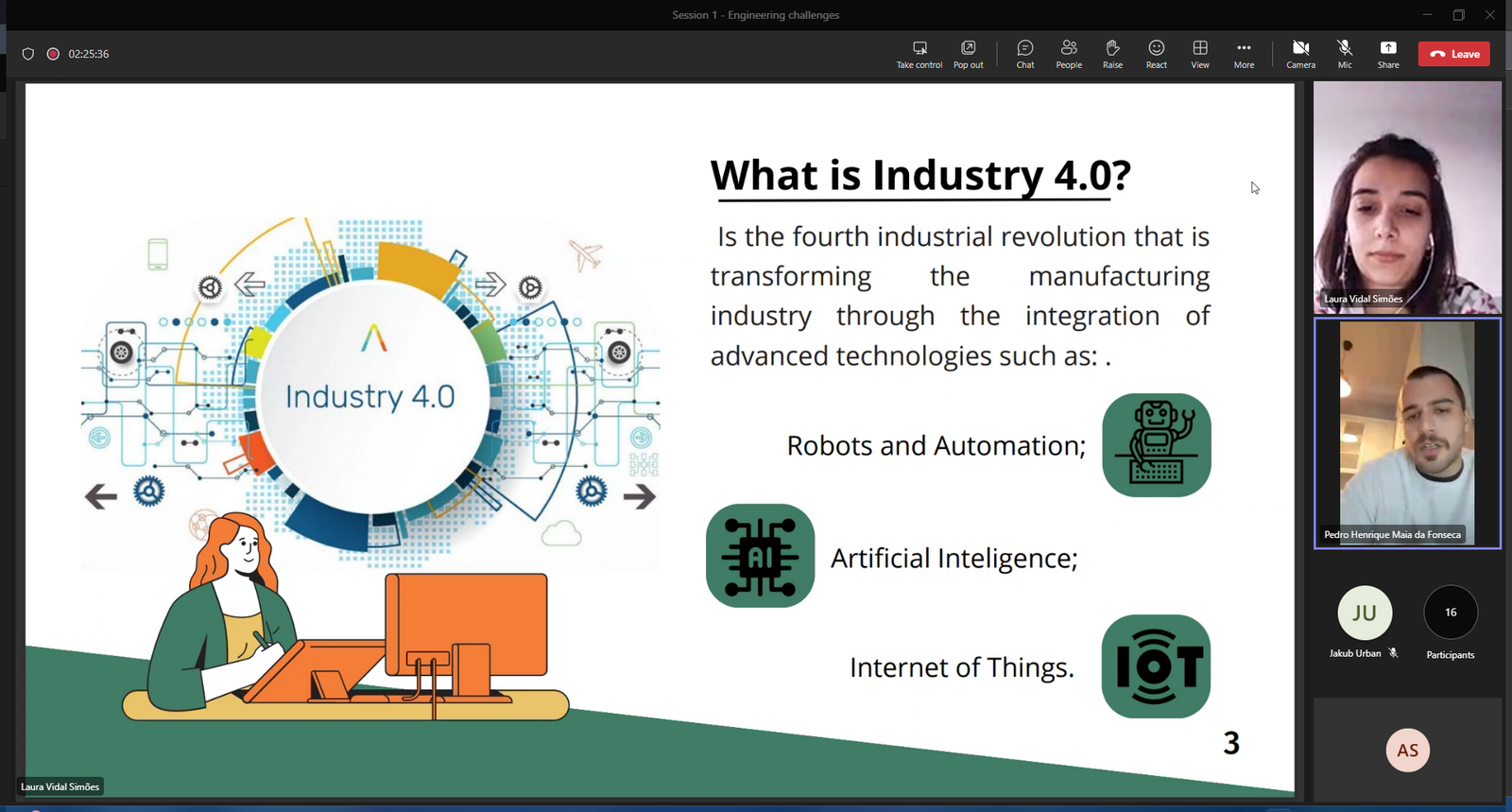This screenshot has height=812, width=1512.
Task: Restore down the Teams meeting window
Action: 1458,15
